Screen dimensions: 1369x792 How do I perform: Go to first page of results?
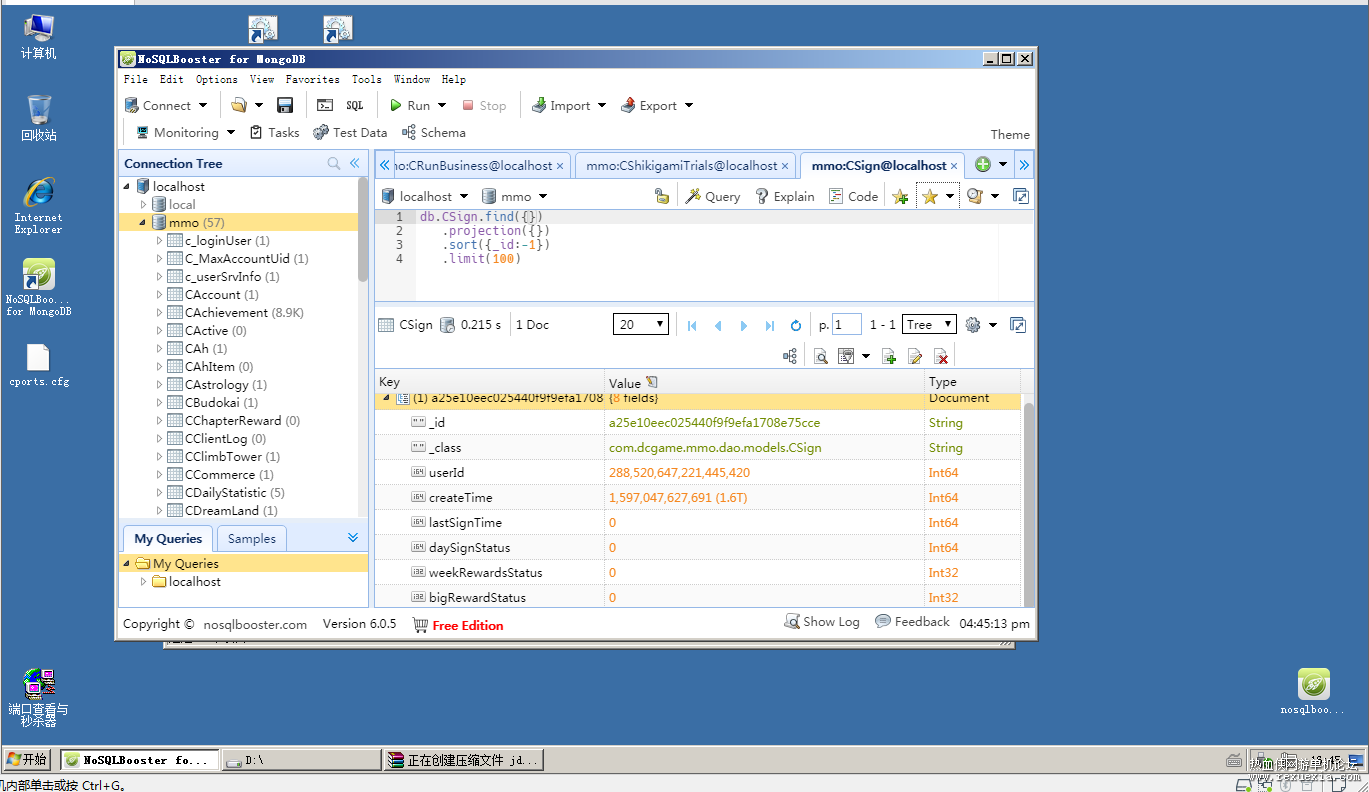pyautogui.click(x=692, y=325)
